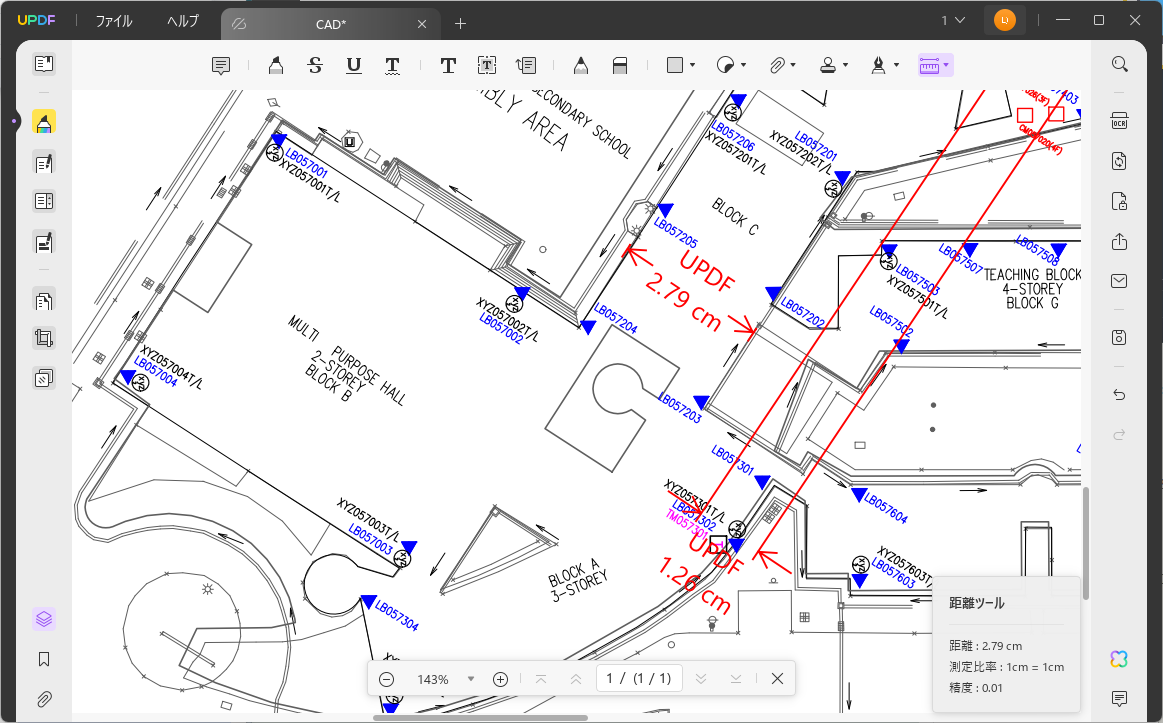Select the eraser tool
The width and height of the screenshot is (1163, 723).
[620, 64]
